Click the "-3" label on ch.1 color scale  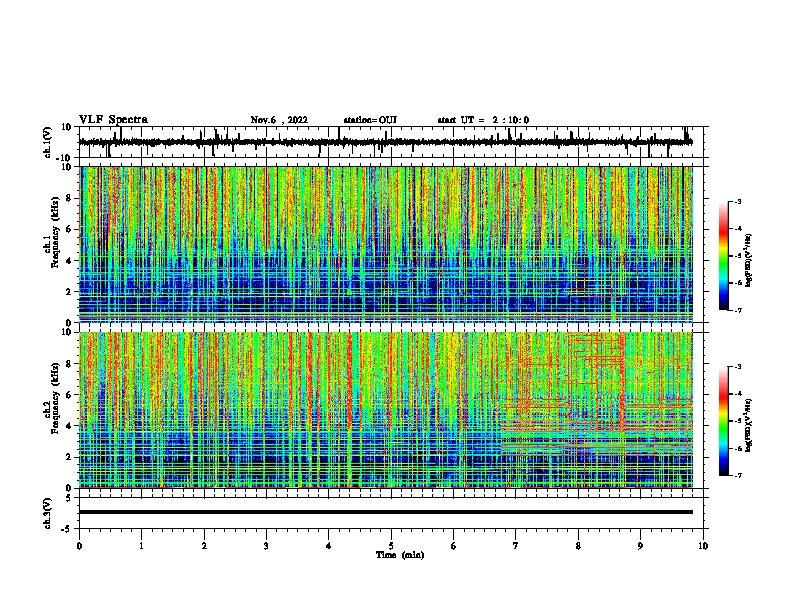(738, 201)
